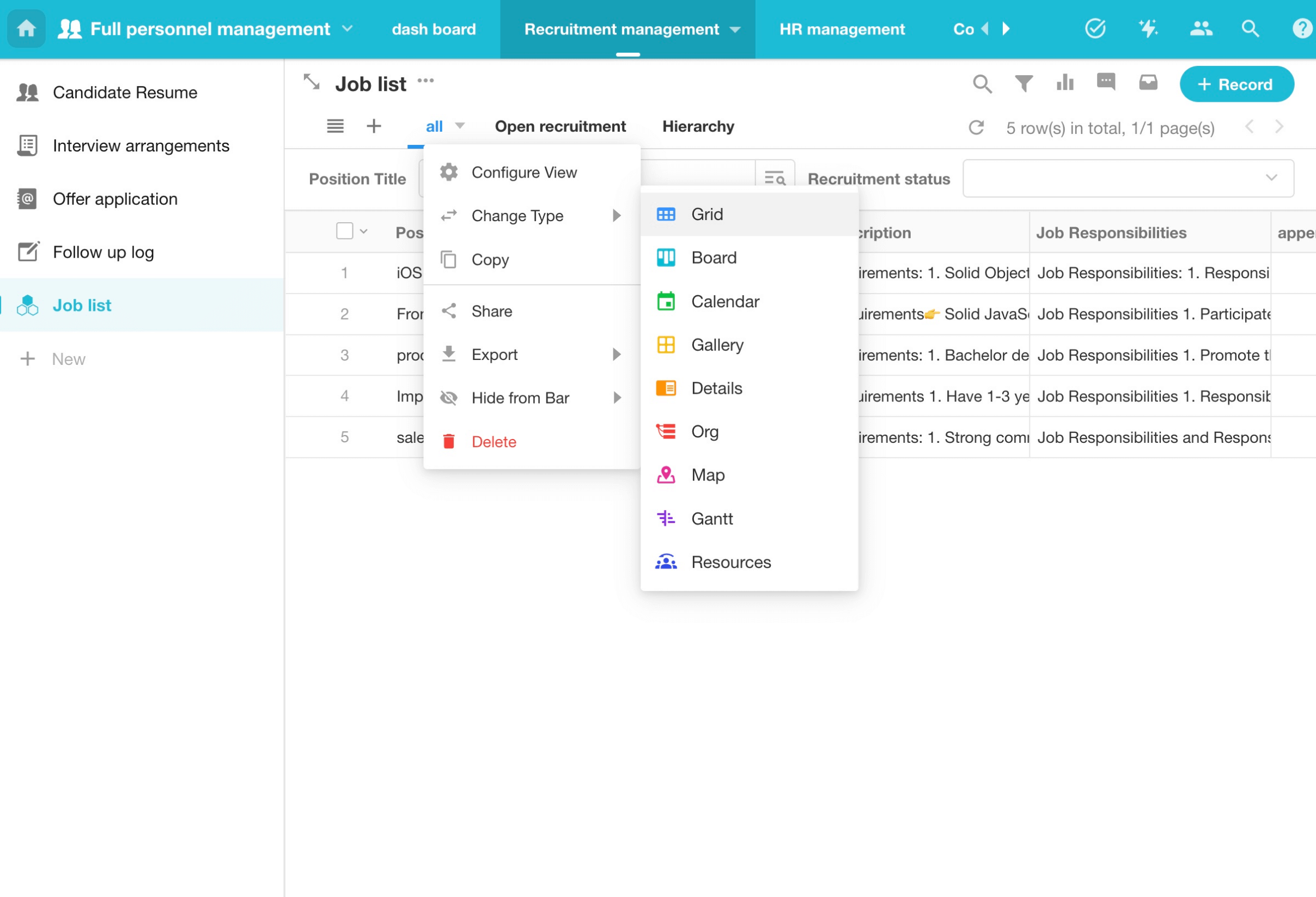Select the Gantt view type
The image size is (1316, 897).
(711, 518)
